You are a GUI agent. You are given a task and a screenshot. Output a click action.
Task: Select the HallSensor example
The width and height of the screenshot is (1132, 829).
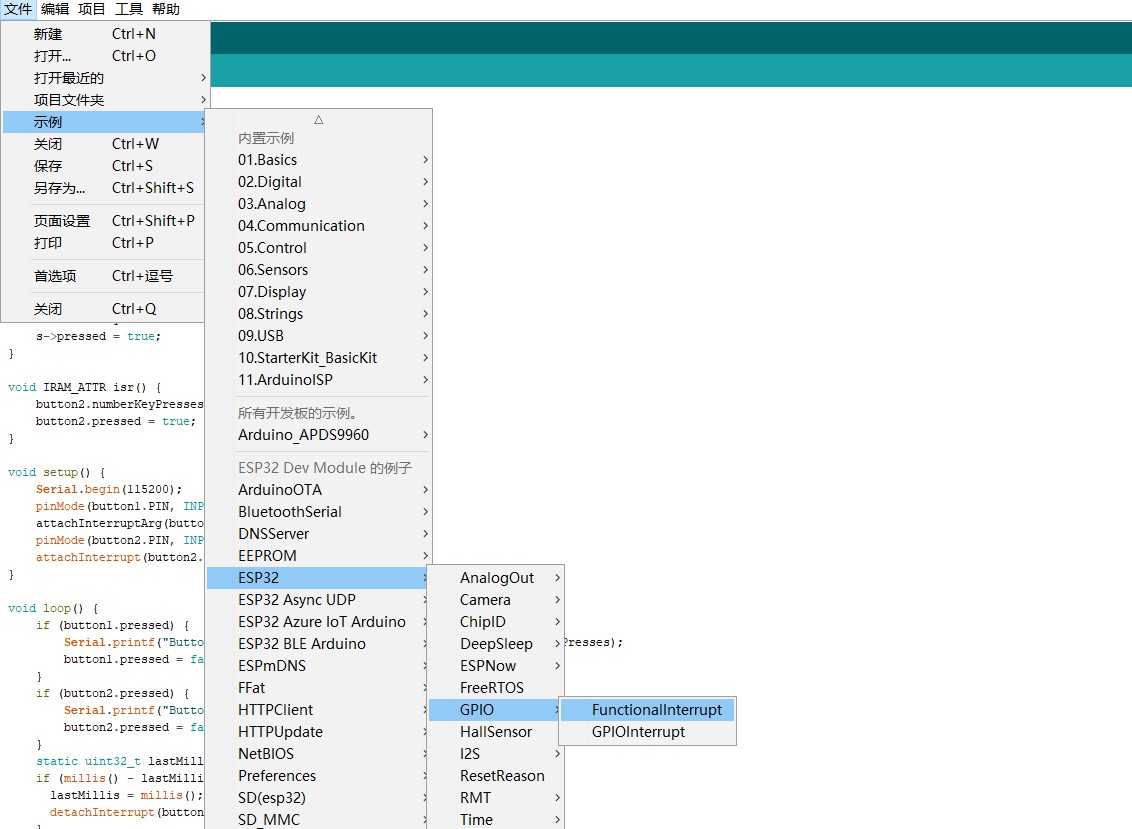(x=496, y=732)
